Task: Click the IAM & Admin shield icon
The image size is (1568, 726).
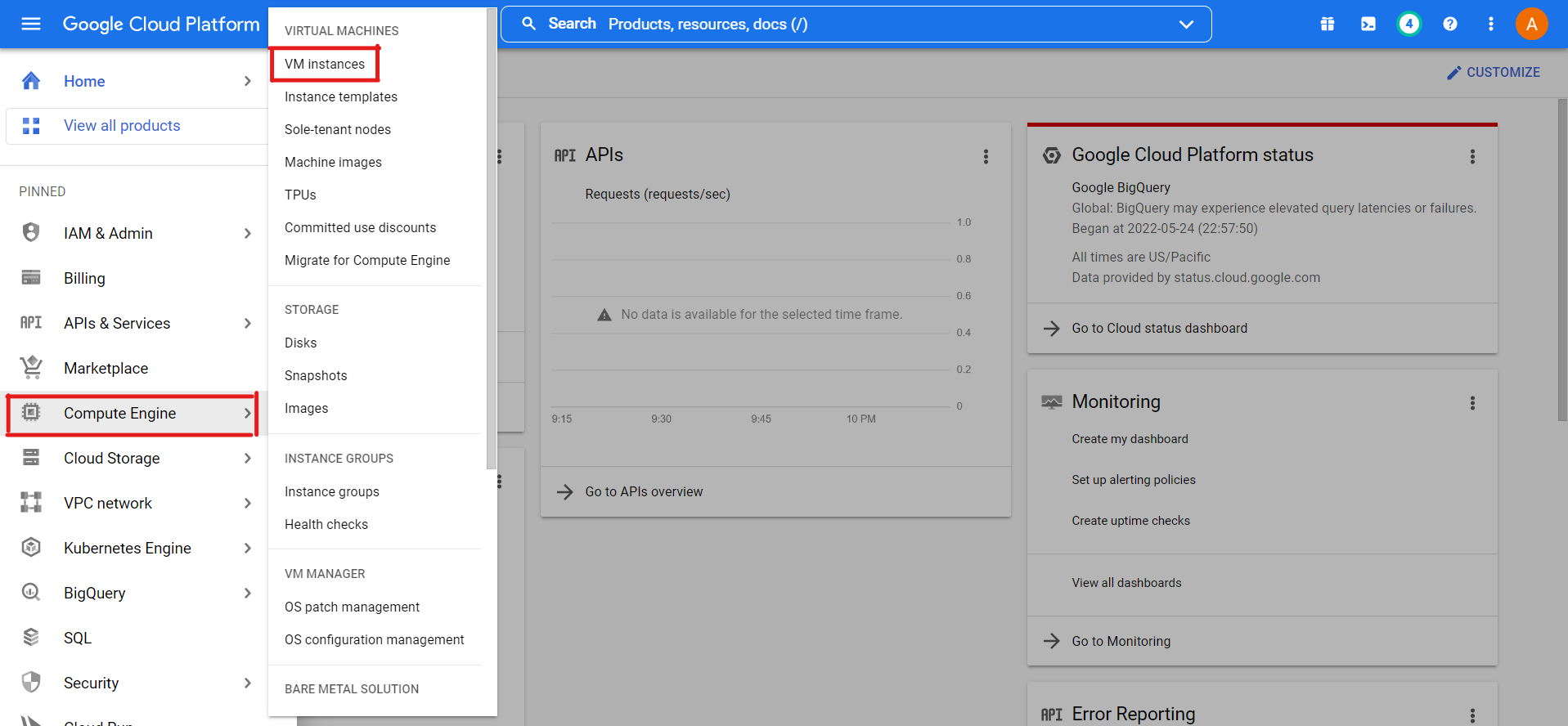Action: [x=31, y=233]
